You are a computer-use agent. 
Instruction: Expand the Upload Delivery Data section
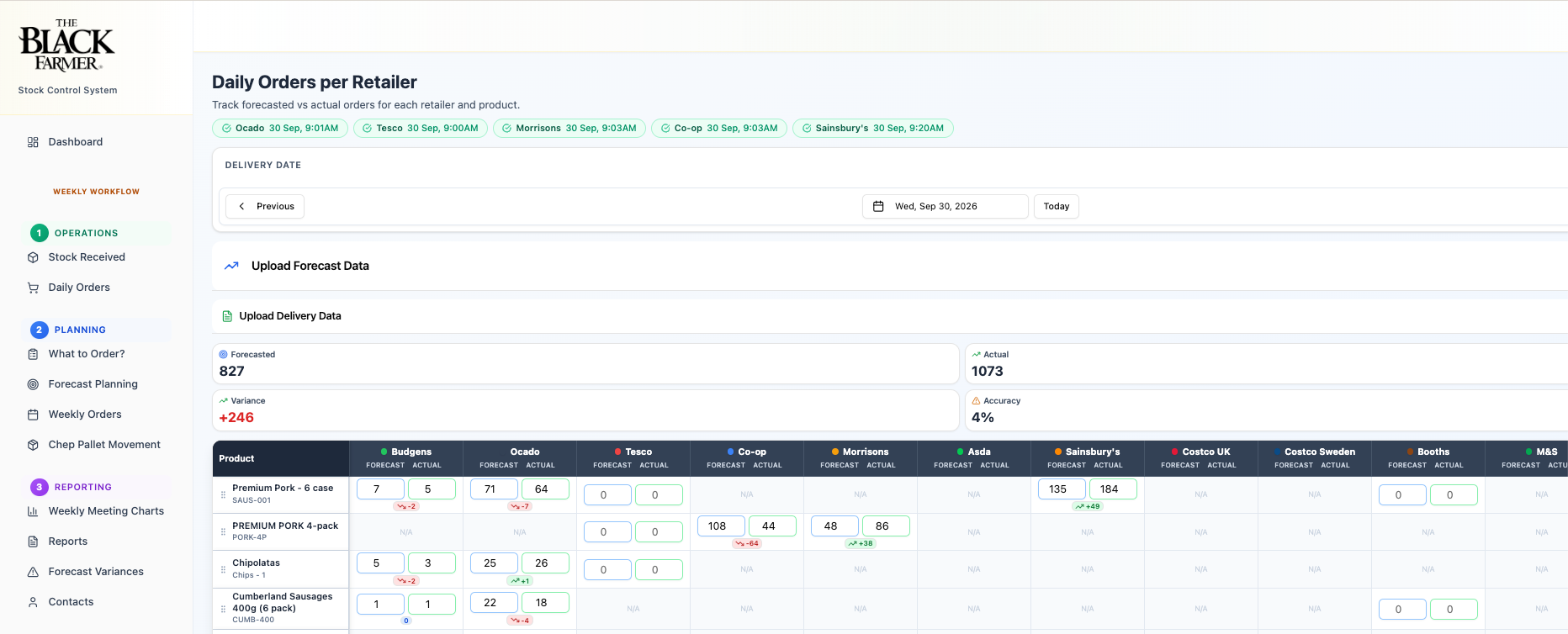pyautogui.click(x=890, y=316)
